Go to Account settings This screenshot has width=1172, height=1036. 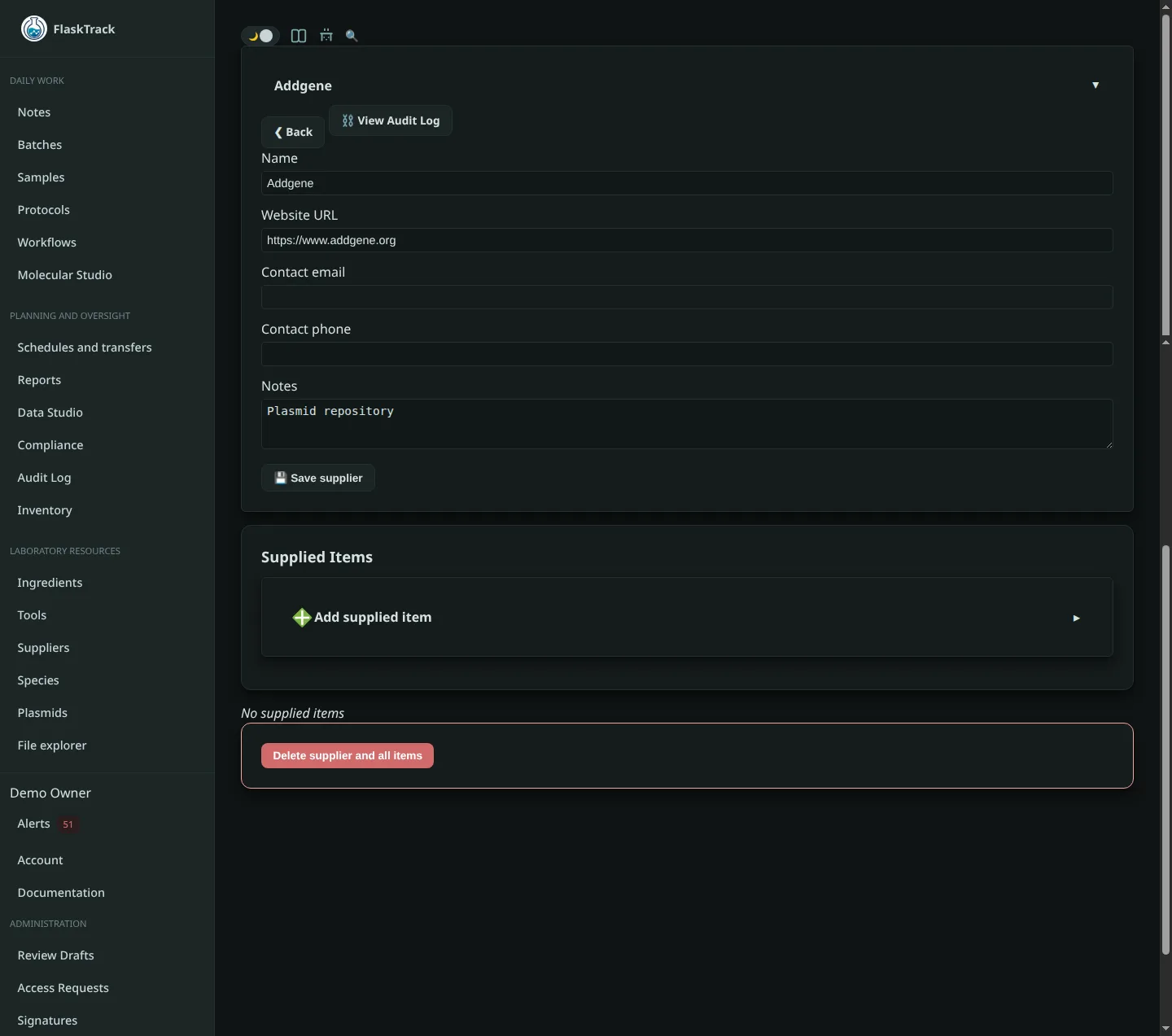click(x=40, y=860)
